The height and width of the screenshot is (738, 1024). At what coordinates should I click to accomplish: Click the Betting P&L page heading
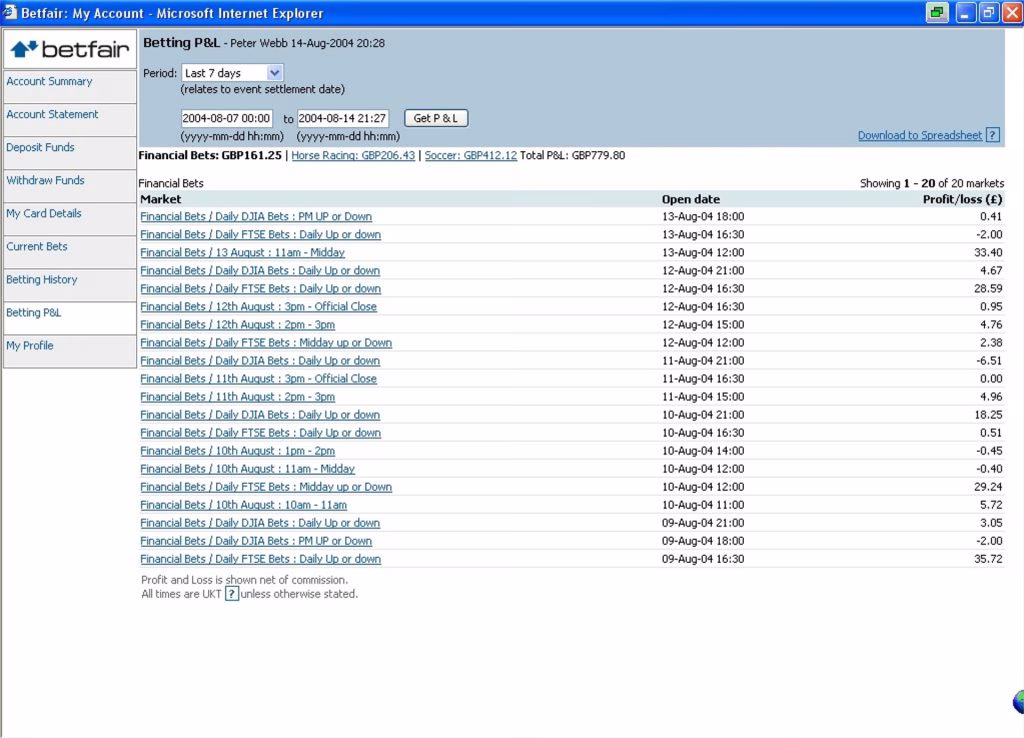(182, 43)
